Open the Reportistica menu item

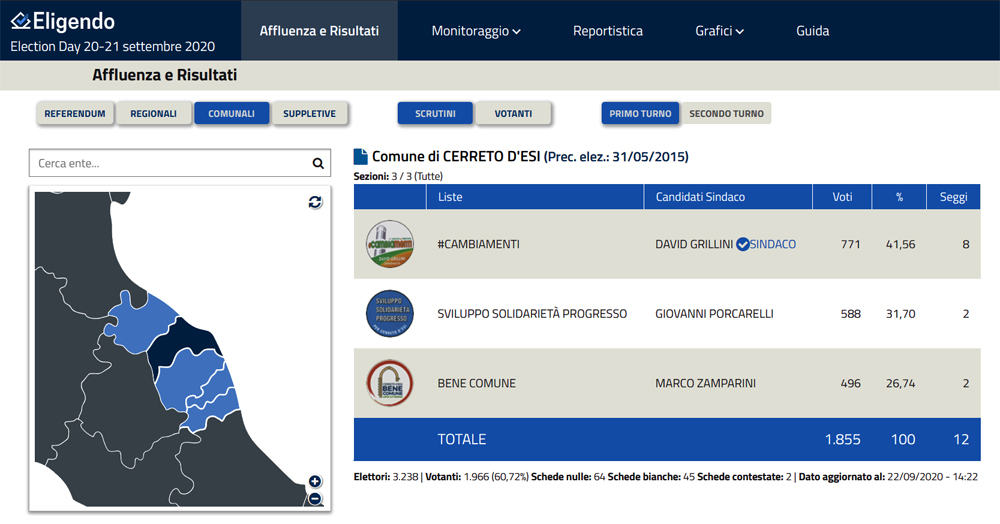(x=608, y=31)
